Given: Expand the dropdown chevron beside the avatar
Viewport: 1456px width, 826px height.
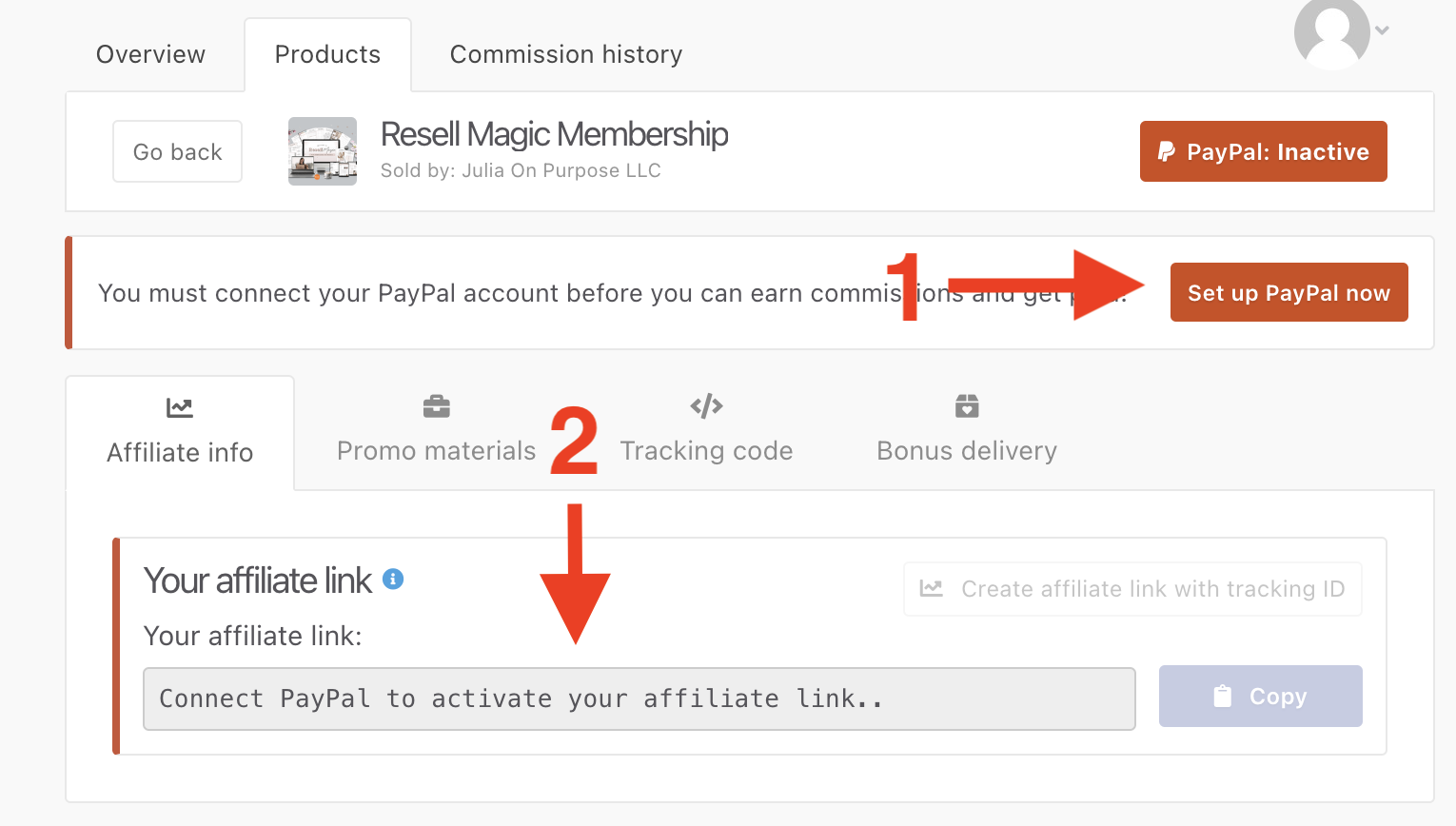Looking at the screenshot, I should coord(1383,30).
